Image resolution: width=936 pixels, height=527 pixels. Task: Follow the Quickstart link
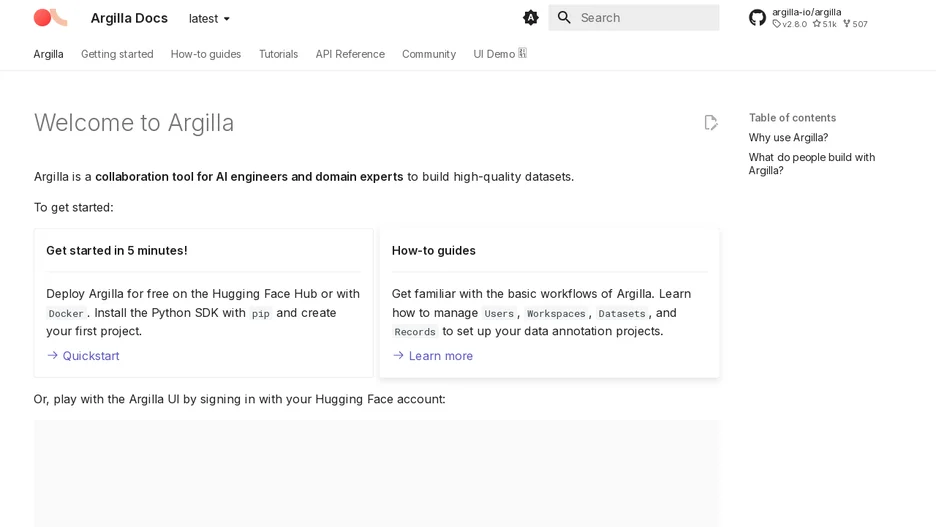pyautogui.click(x=91, y=356)
